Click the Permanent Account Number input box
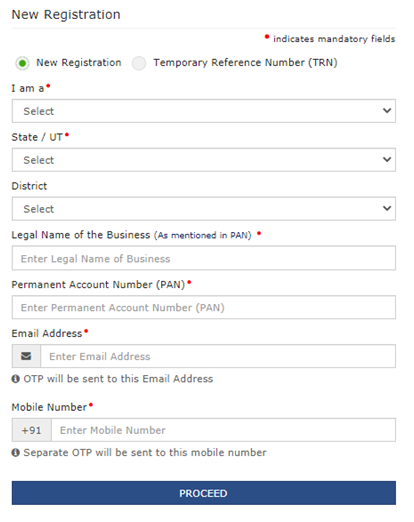This screenshot has height=522, width=414. 204,307
